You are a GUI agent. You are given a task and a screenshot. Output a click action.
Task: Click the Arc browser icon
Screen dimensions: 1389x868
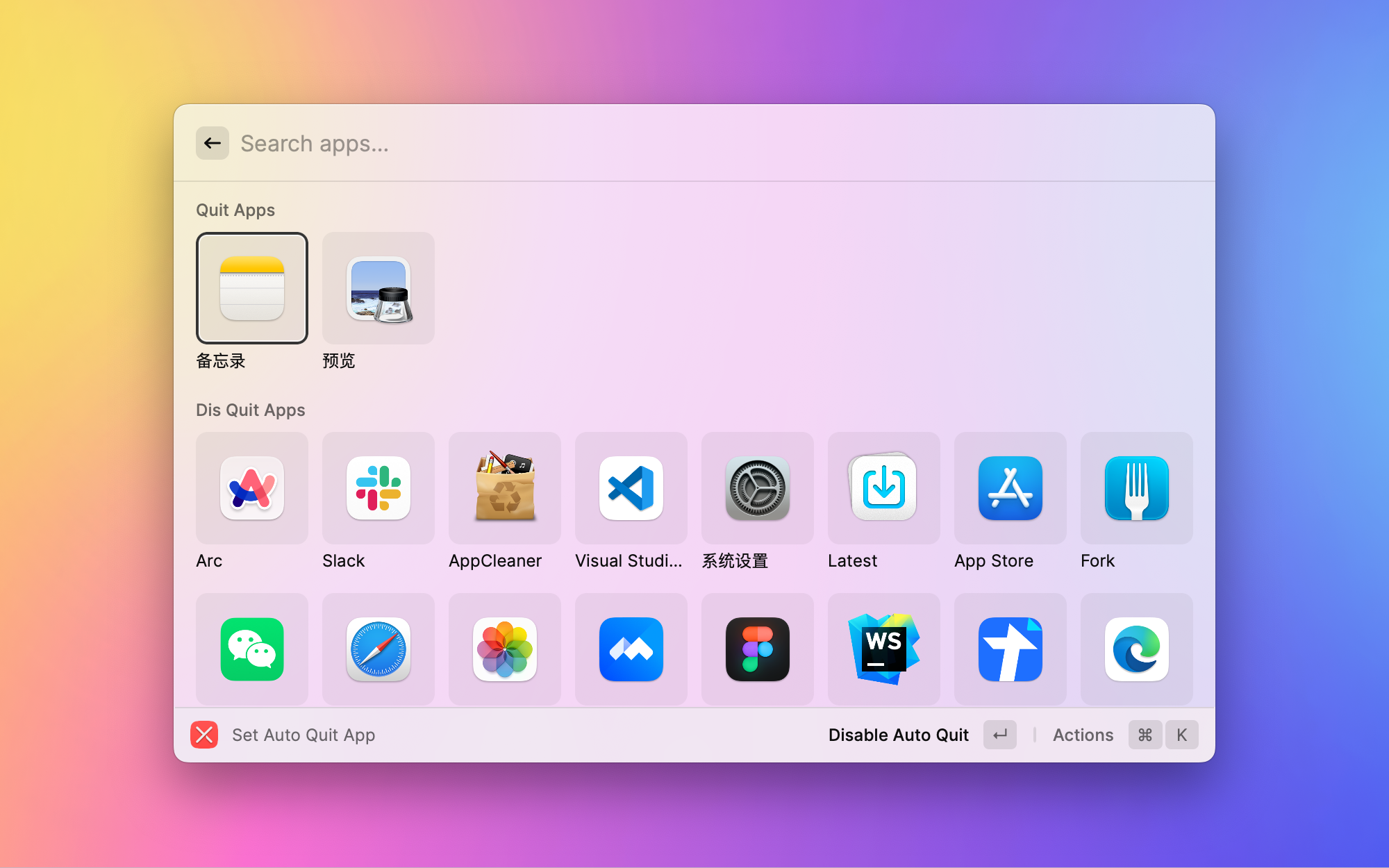coord(252,488)
